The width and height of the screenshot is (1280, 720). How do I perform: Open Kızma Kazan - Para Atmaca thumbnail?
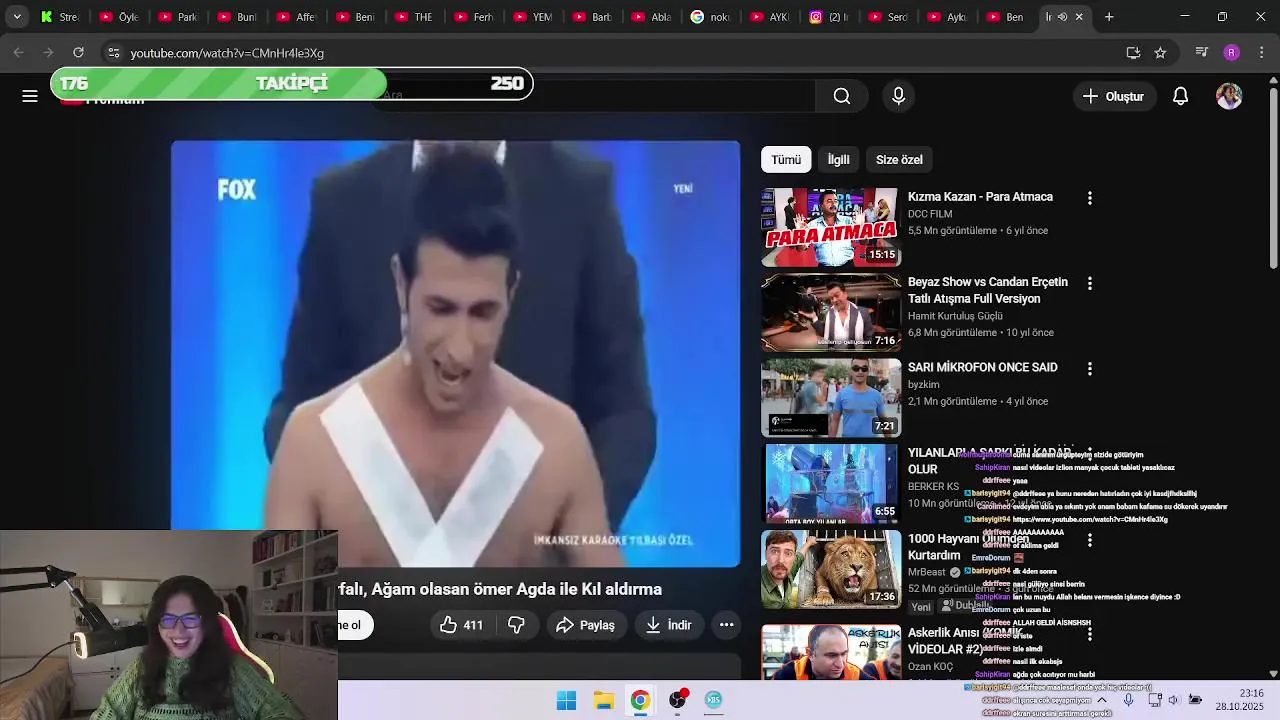tap(831, 227)
